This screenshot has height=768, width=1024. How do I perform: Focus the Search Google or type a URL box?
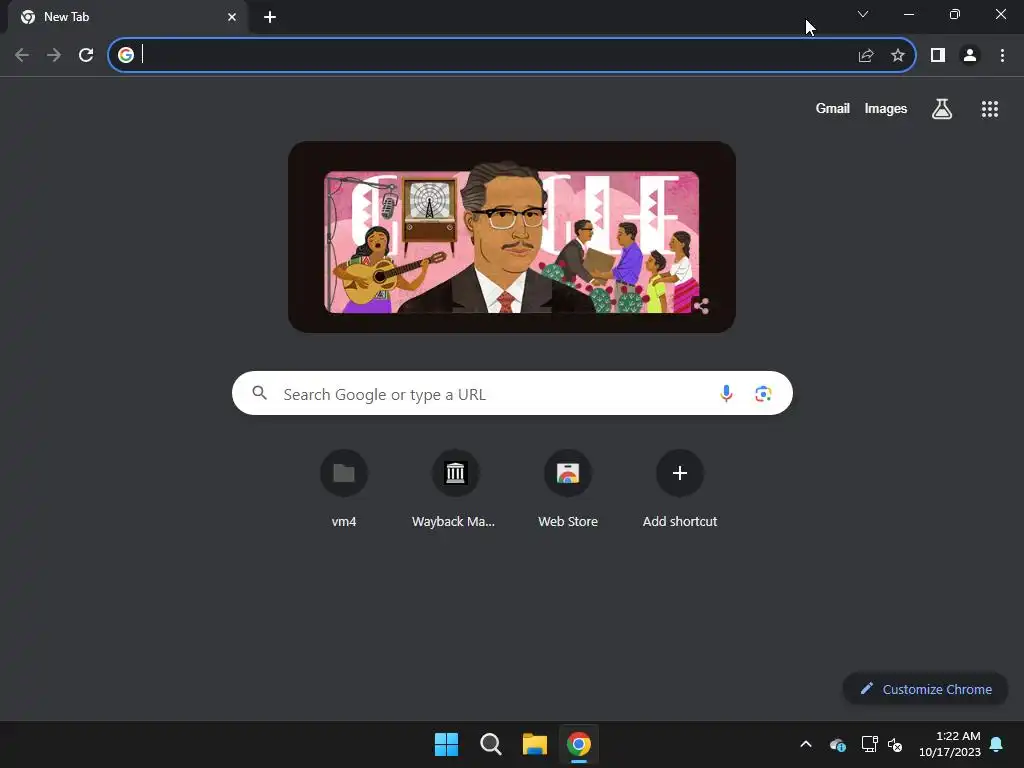pos(512,393)
